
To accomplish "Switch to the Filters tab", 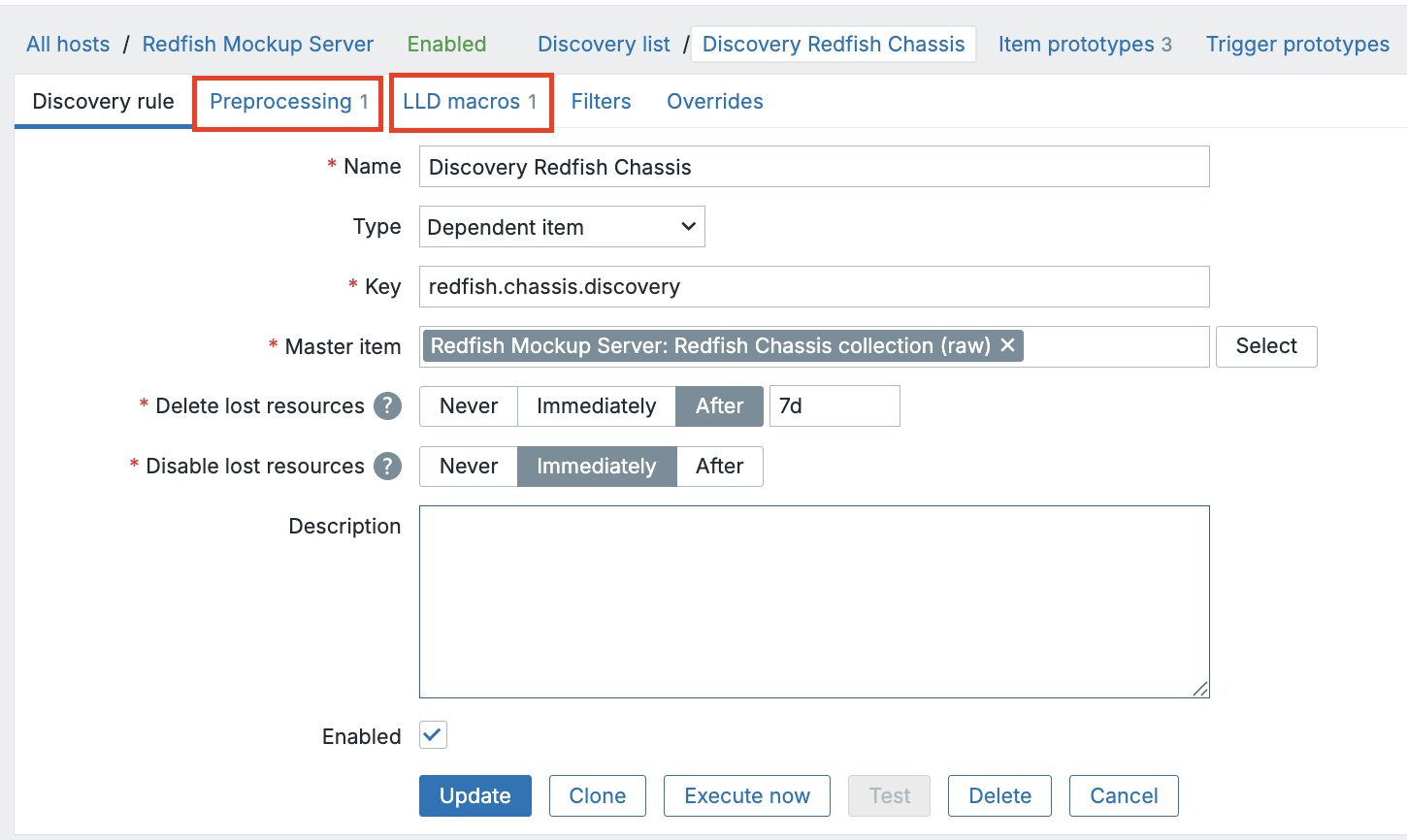I will pos(601,101).
